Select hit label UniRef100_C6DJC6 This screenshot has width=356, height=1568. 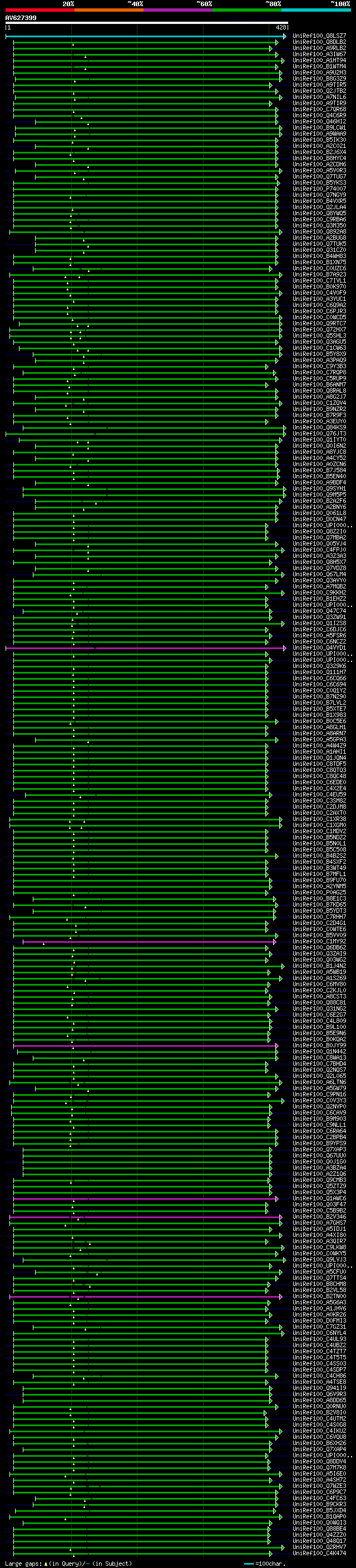coord(319,630)
